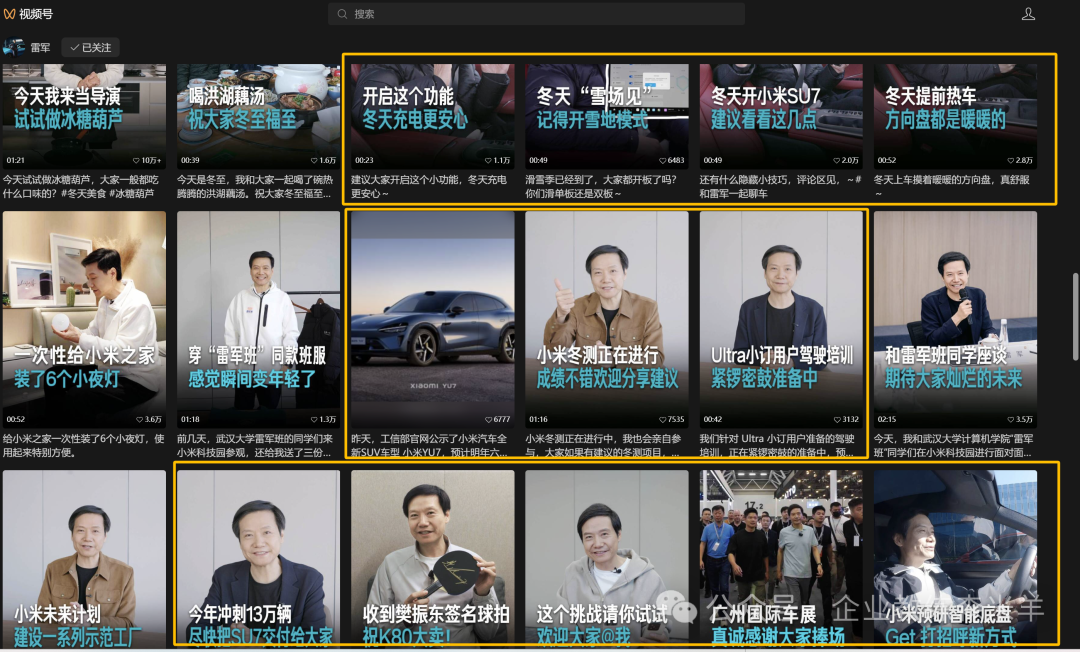The width and height of the screenshot is (1080, 652).
Task: Click Lei Jun's account avatar
Action: click(x=14, y=47)
